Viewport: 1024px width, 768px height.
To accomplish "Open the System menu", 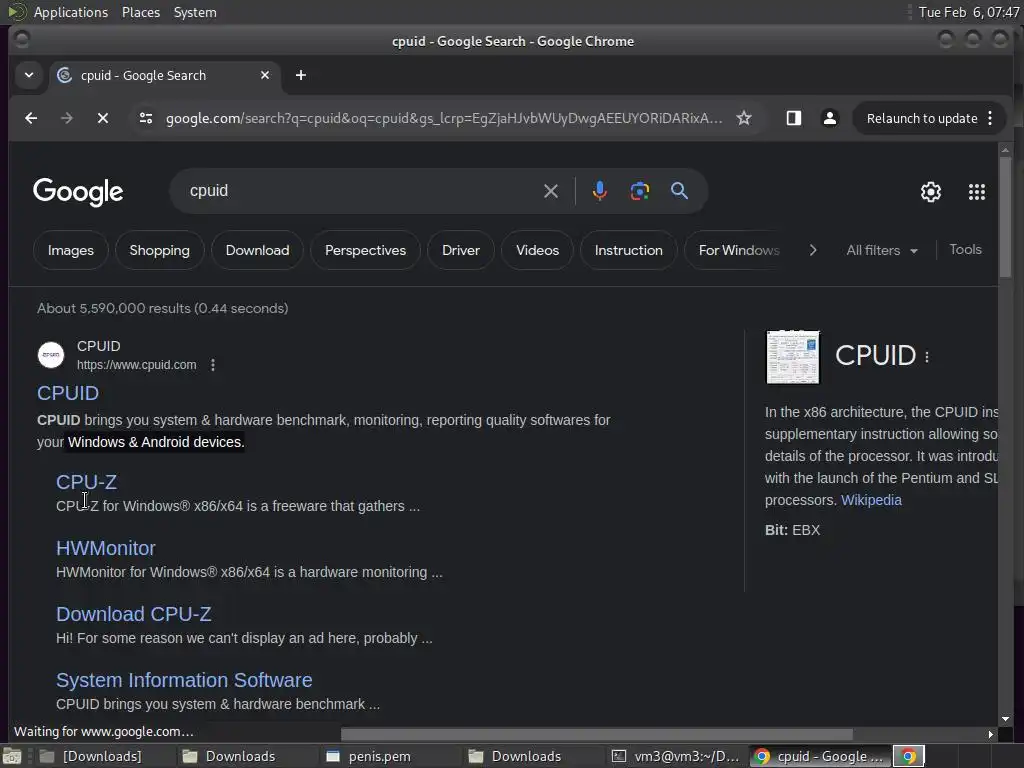I will [195, 12].
